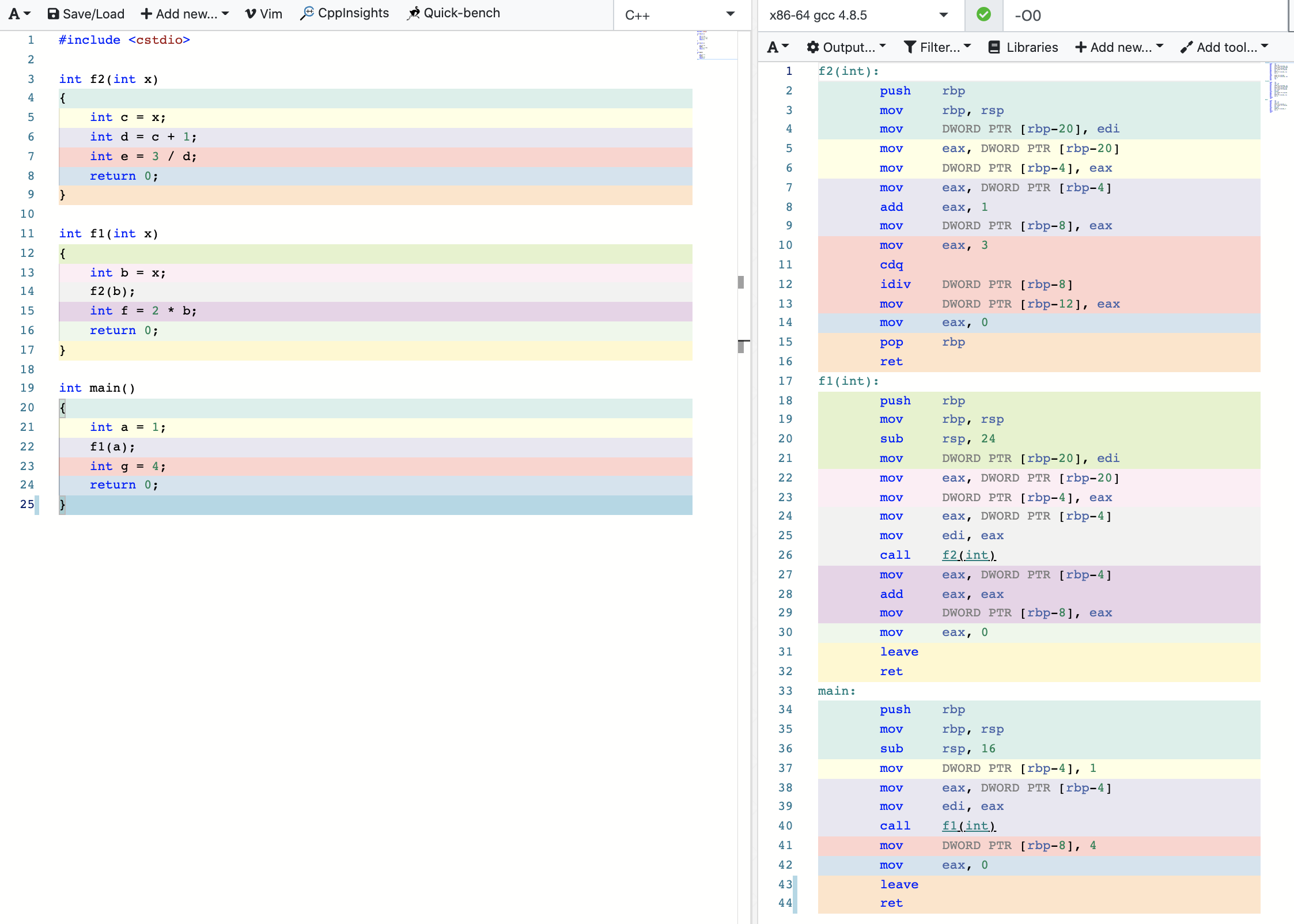Click the Libraries button
The height and width of the screenshot is (924, 1294).
tap(1023, 47)
